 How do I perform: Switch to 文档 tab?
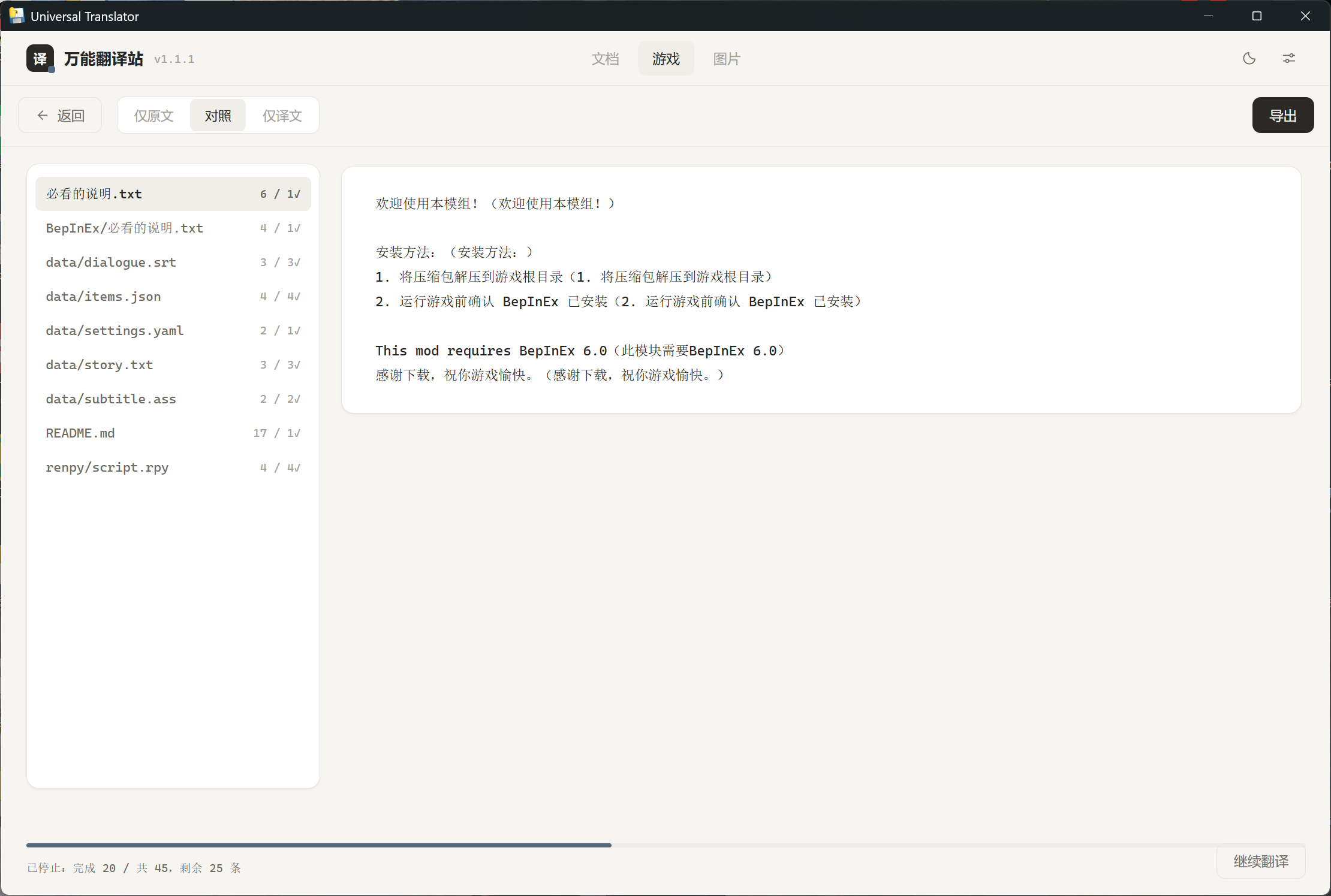tap(606, 58)
